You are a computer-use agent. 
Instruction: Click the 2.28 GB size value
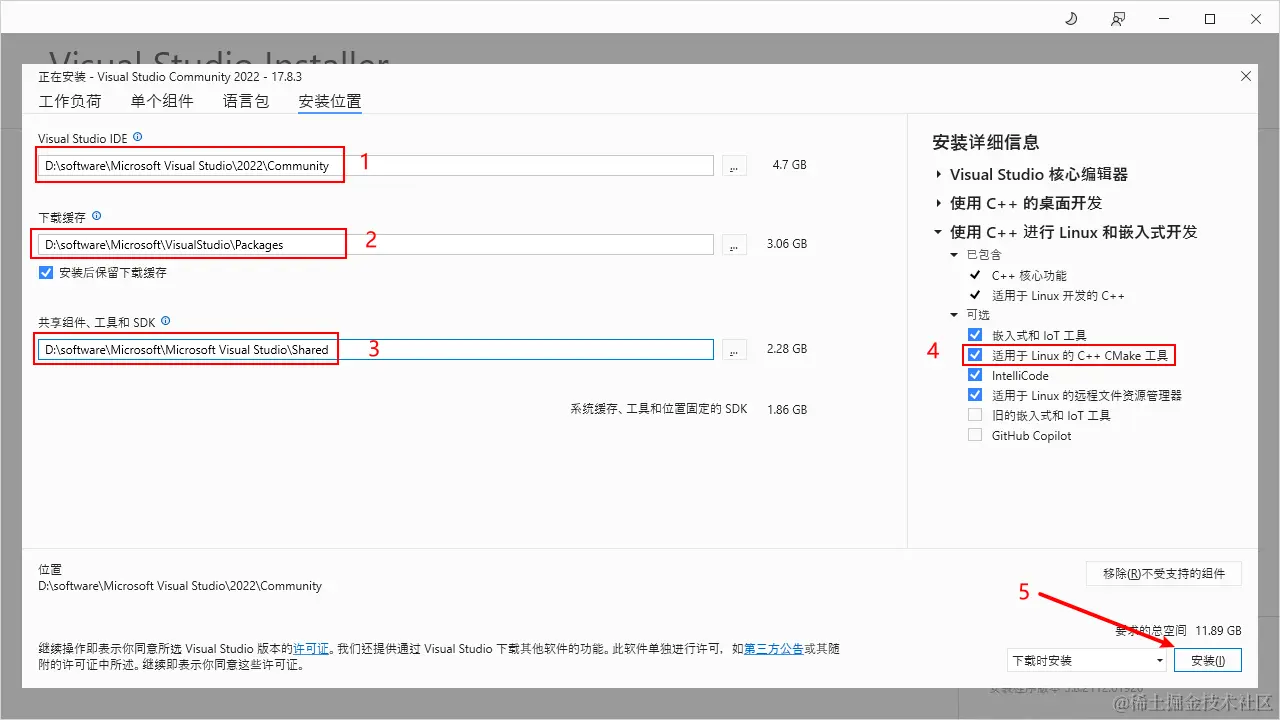(x=787, y=349)
